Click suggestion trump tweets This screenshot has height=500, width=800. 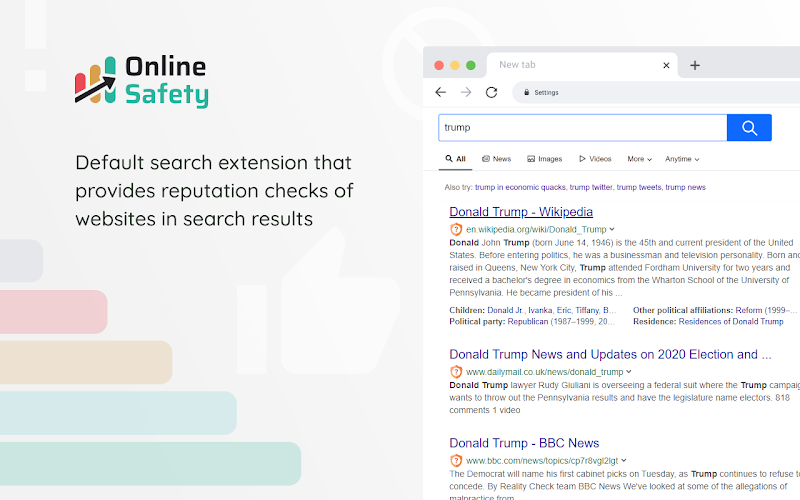tap(639, 187)
